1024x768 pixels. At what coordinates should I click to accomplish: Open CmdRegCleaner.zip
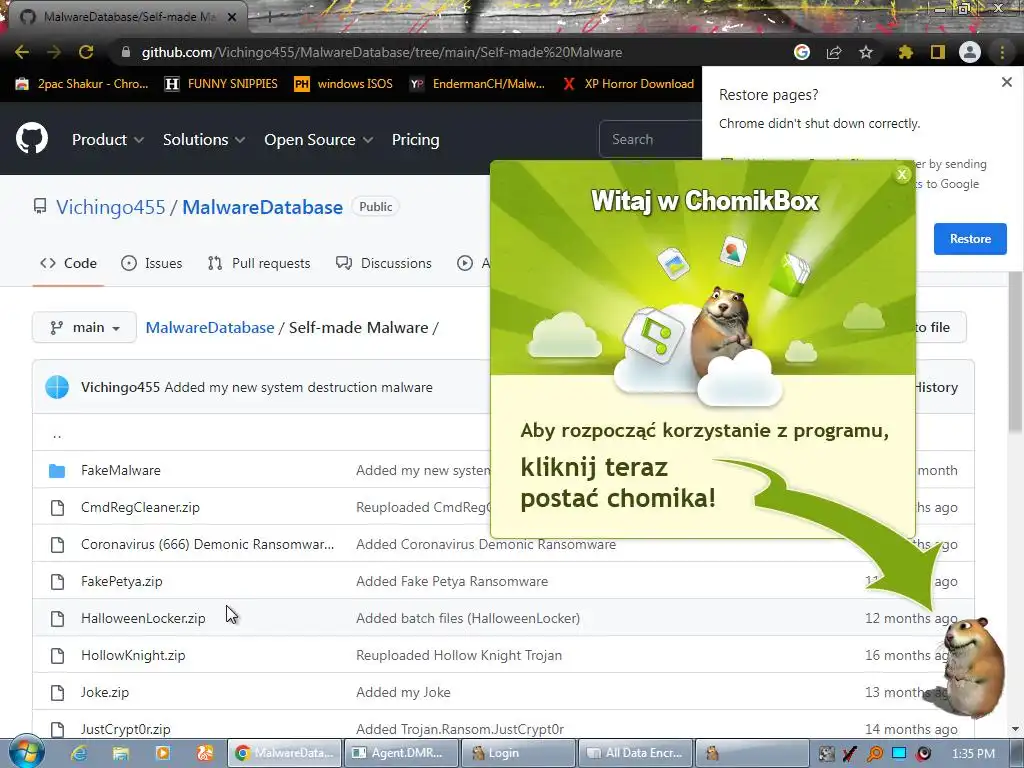(x=140, y=507)
